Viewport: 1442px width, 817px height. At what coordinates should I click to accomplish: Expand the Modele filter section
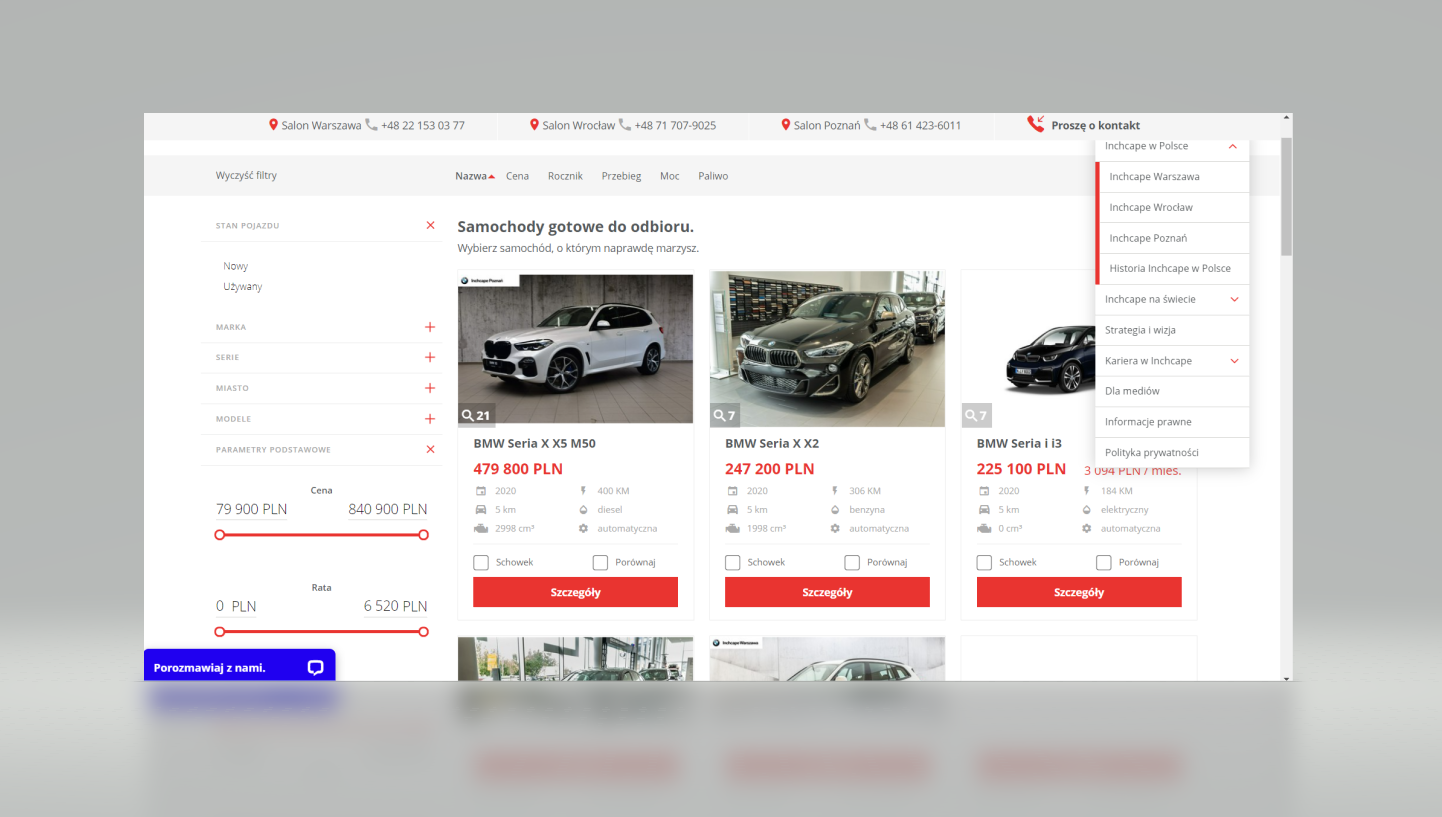tap(430, 419)
